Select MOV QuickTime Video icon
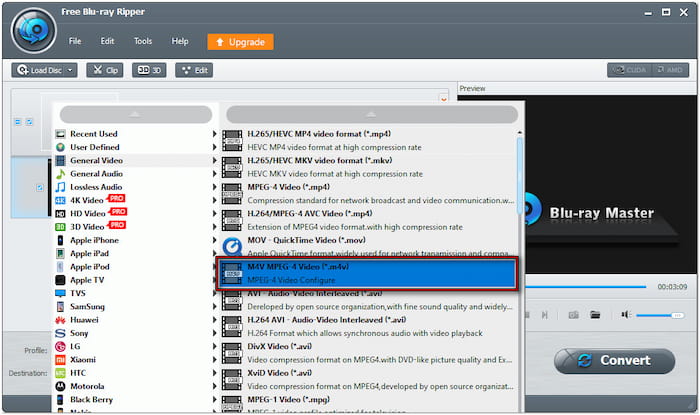 pos(232,247)
